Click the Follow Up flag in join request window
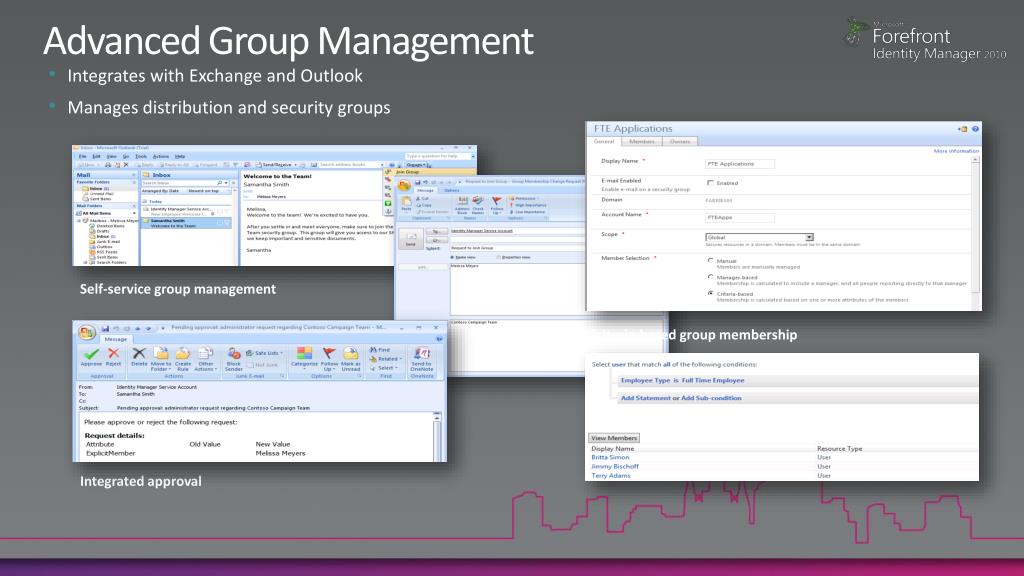The width and height of the screenshot is (1024, 576). (x=497, y=201)
